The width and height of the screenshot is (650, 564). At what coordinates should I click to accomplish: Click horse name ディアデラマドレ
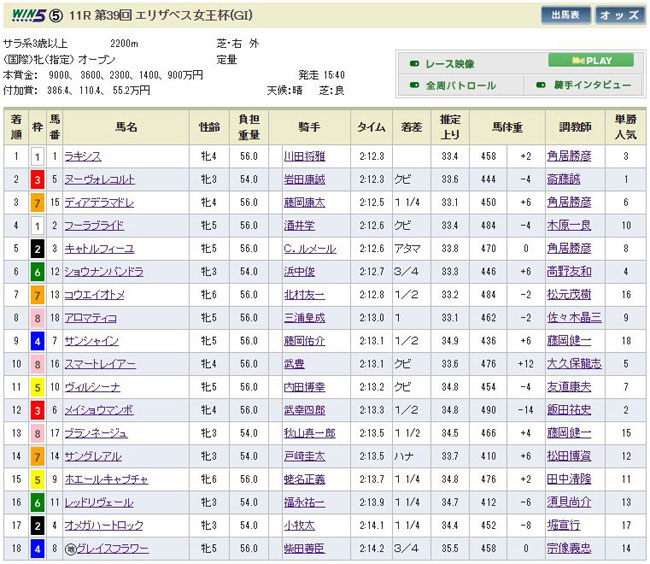(98, 203)
